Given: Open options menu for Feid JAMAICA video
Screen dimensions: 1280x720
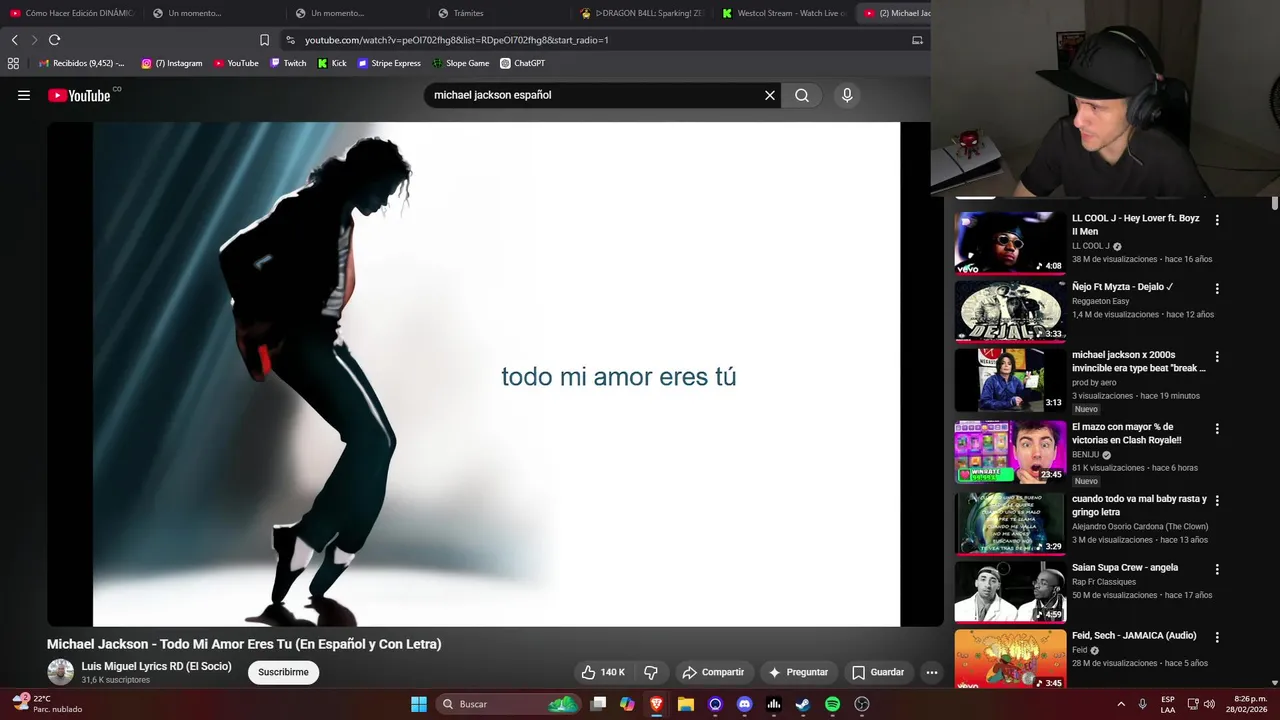Looking at the screenshot, I should point(1217,637).
